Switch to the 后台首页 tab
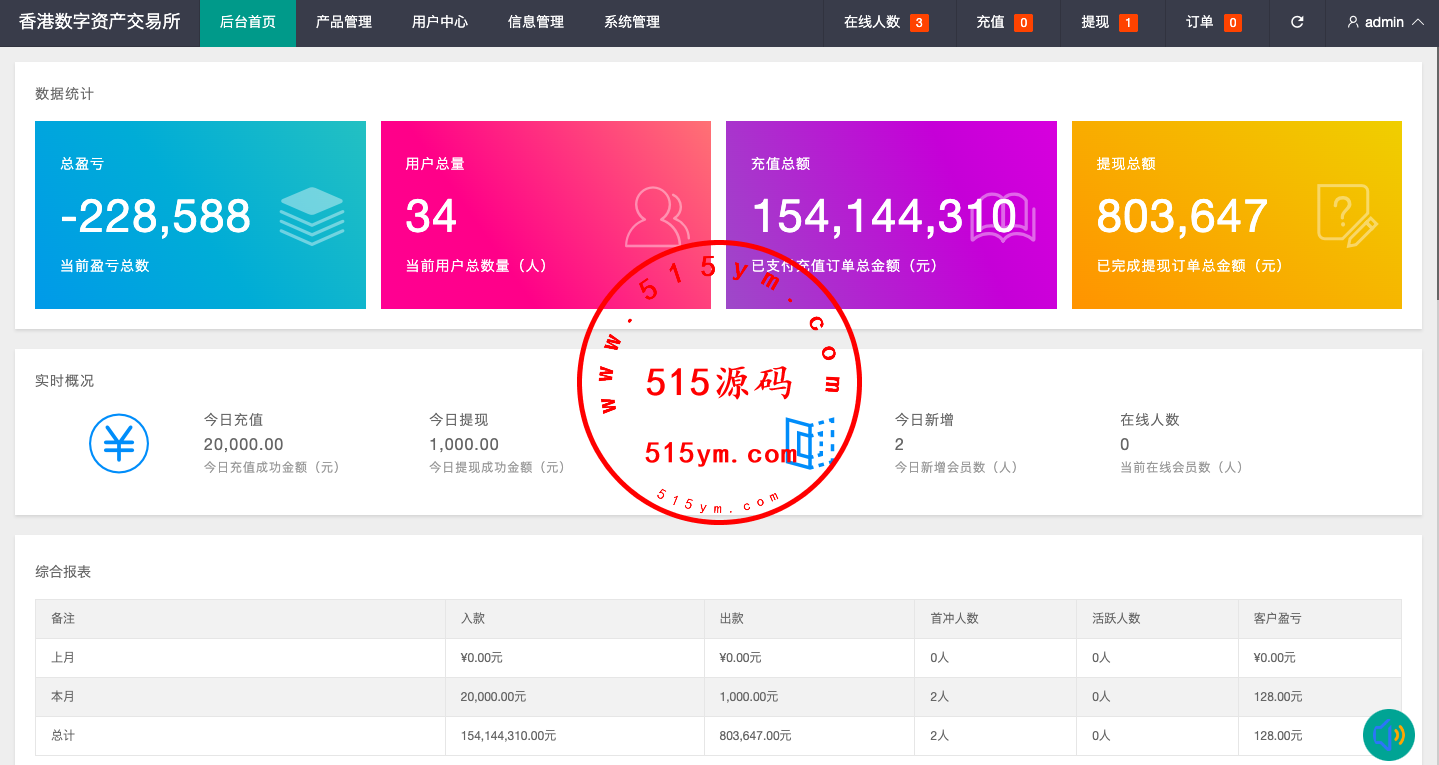The width and height of the screenshot is (1439, 765). [247, 22]
